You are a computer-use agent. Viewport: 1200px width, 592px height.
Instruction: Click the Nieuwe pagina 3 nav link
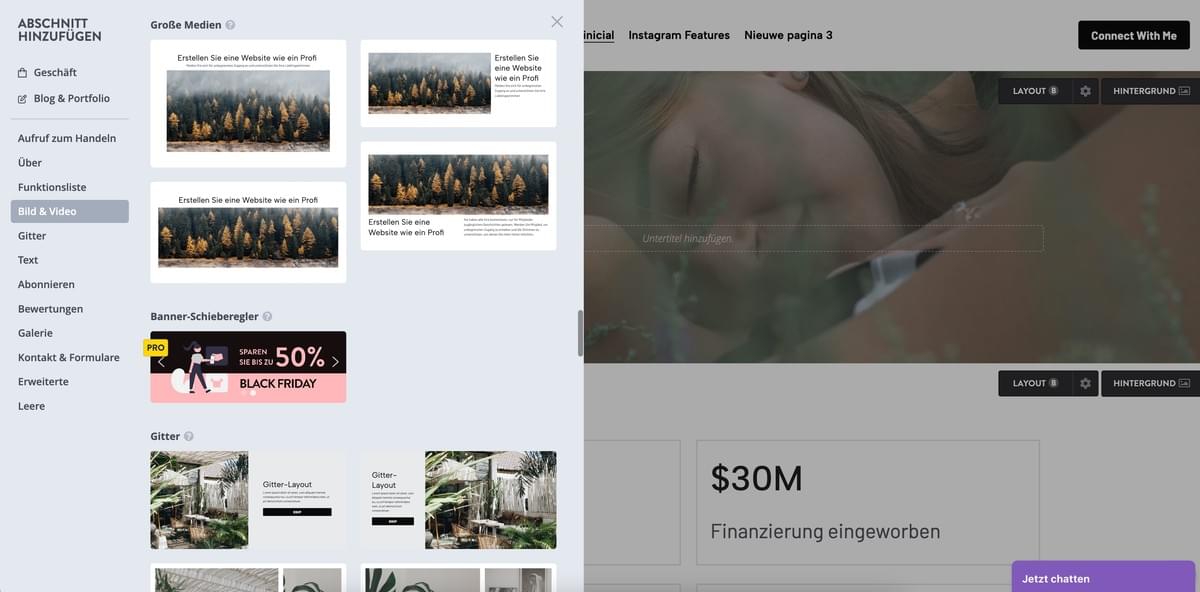(x=788, y=35)
